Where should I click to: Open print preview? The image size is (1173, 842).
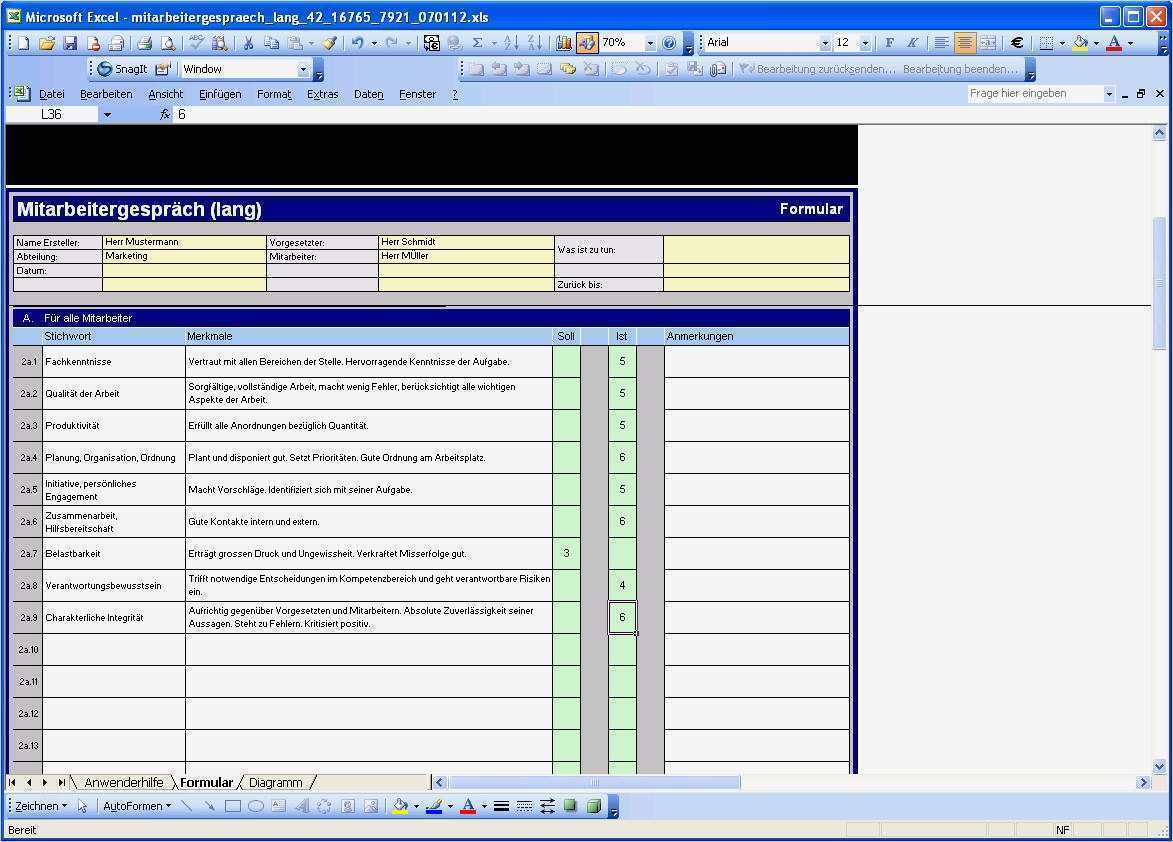click(167, 43)
